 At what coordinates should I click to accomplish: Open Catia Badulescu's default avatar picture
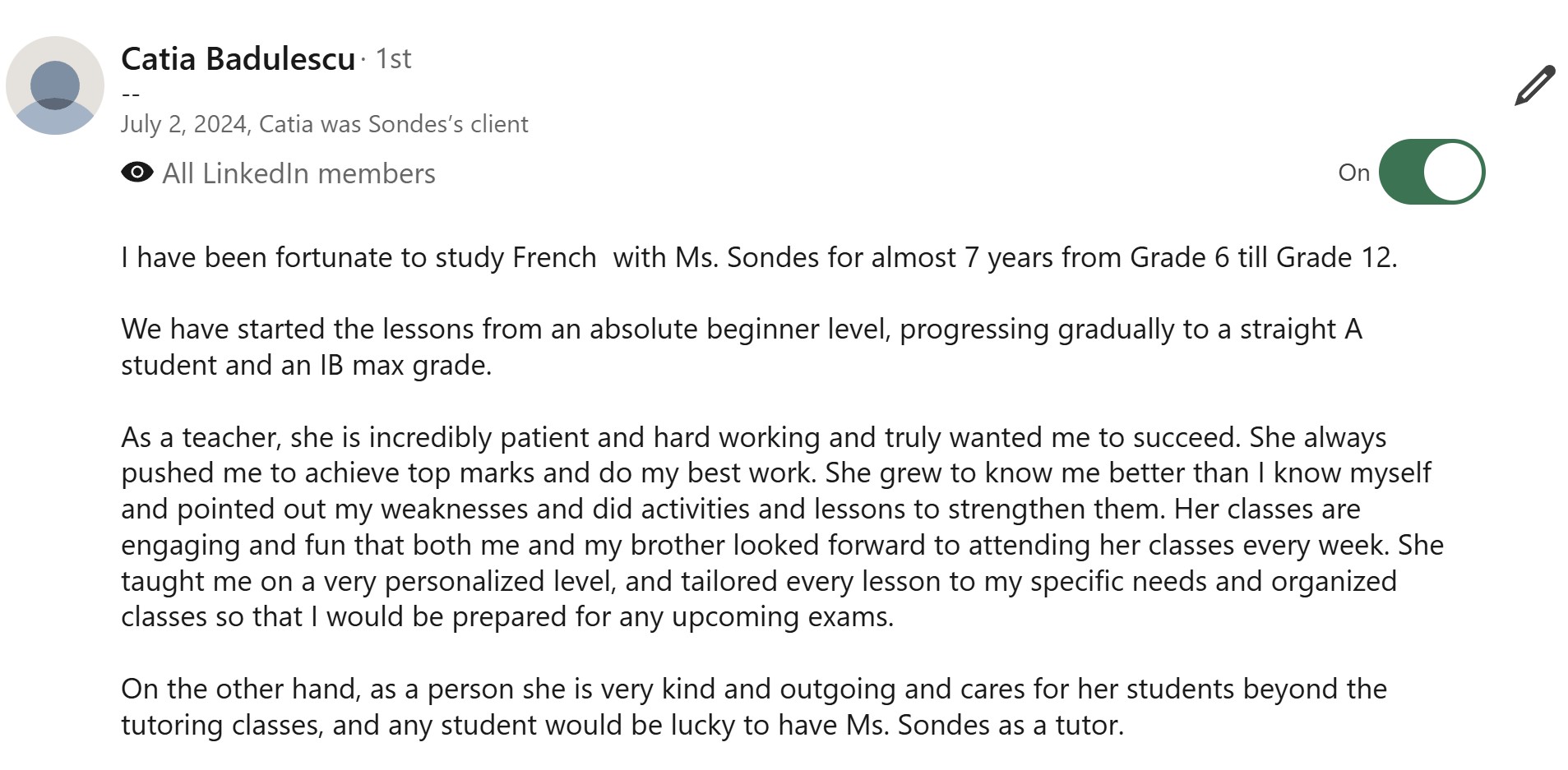tap(55, 85)
